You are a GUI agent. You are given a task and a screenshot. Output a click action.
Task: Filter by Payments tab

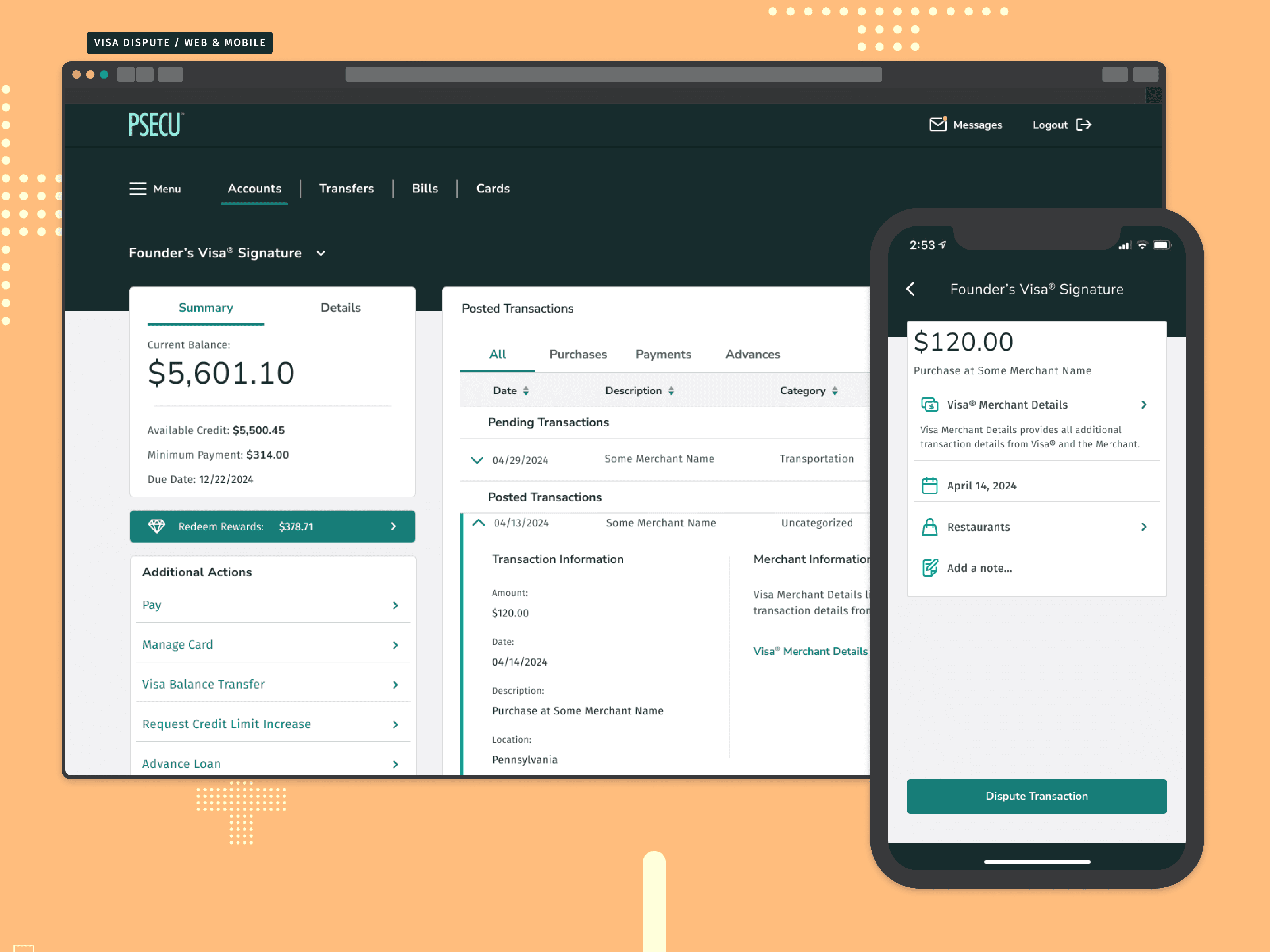(x=663, y=355)
